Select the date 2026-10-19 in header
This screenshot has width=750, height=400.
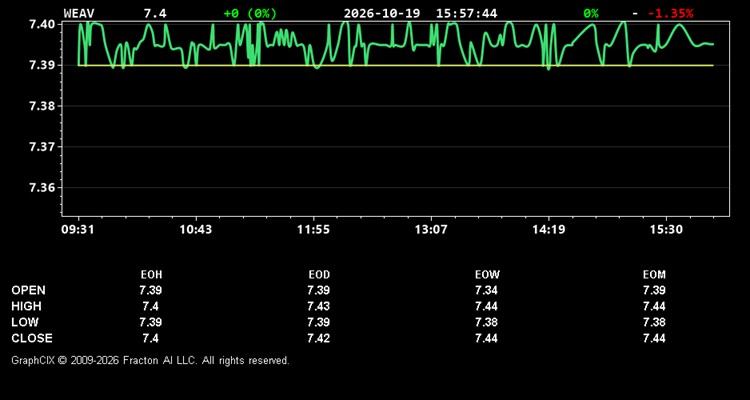382,13
